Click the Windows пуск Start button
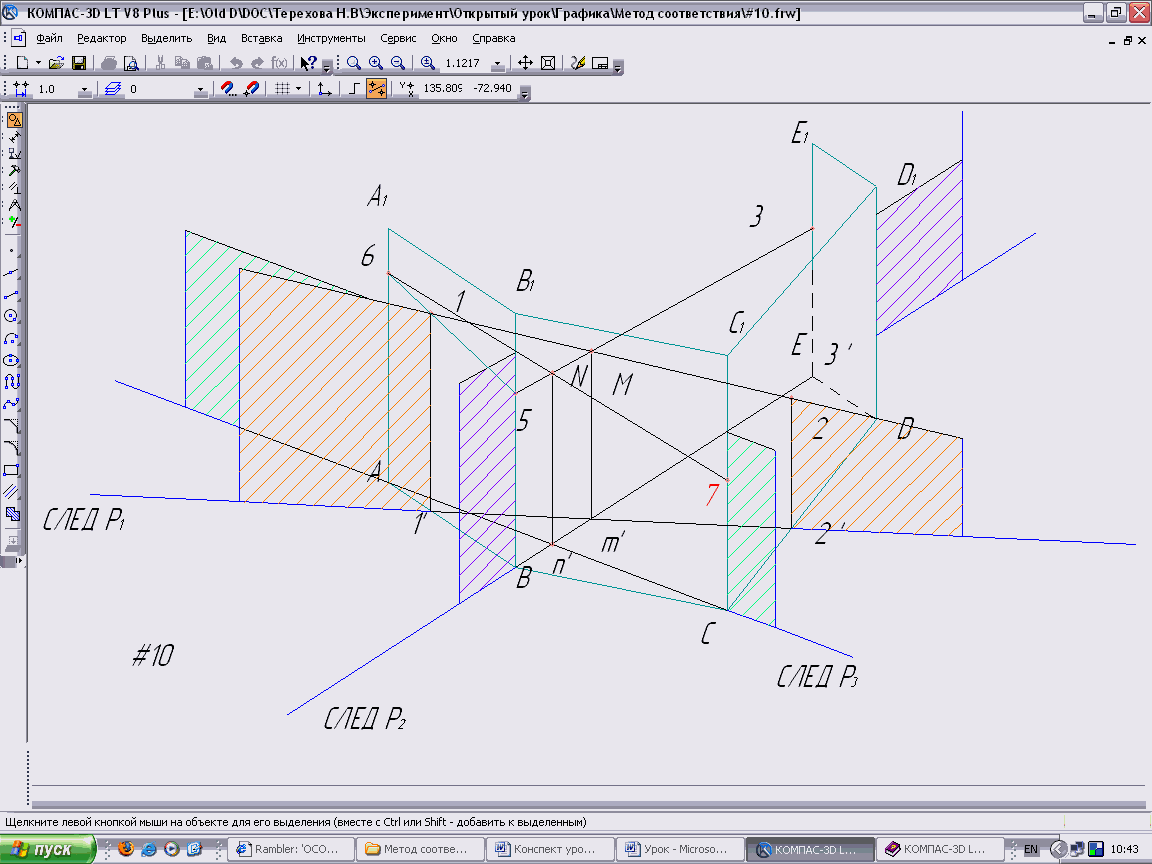The height and width of the screenshot is (864, 1152). (x=48, y=849)
